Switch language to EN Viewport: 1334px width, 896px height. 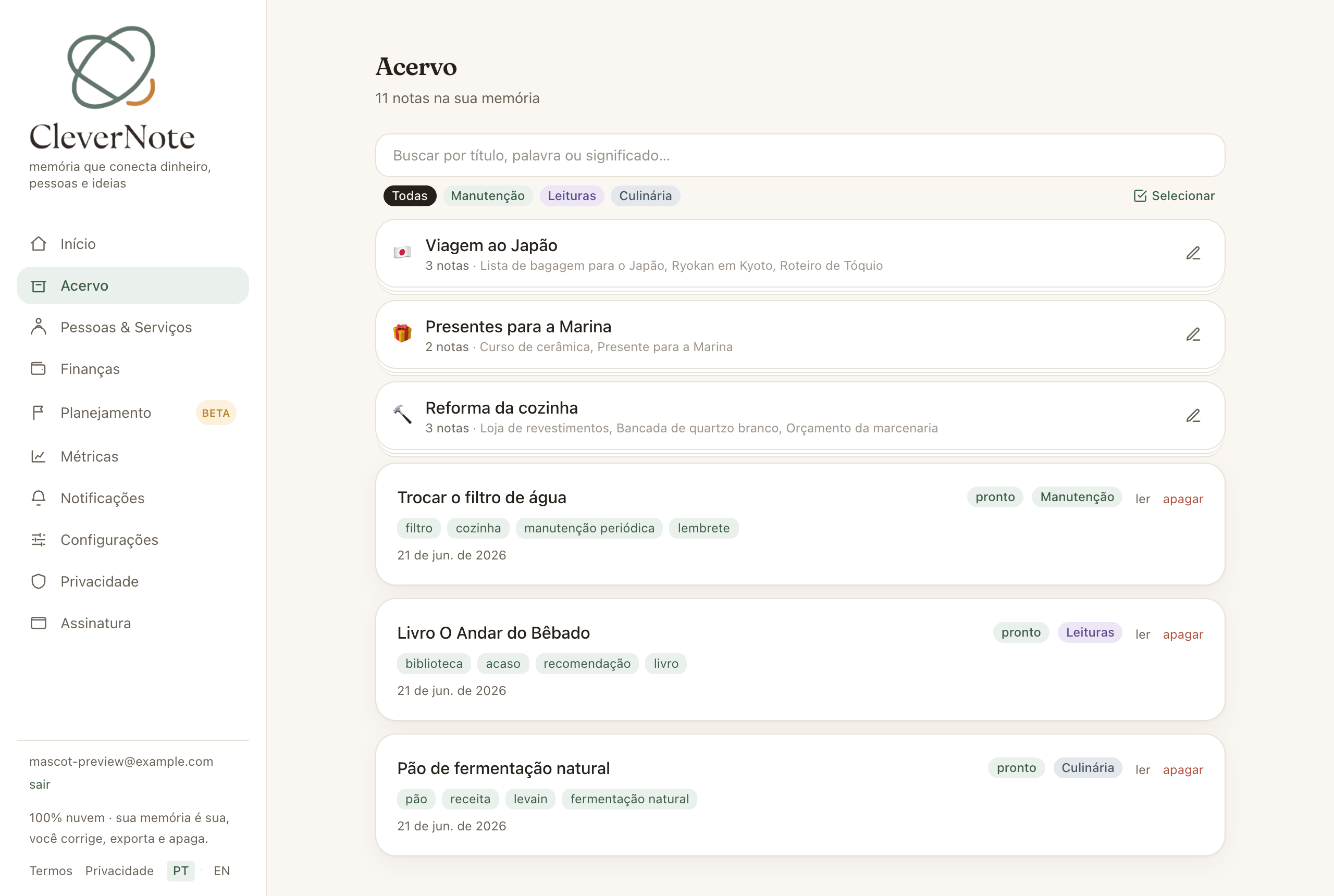coord(222,871)
